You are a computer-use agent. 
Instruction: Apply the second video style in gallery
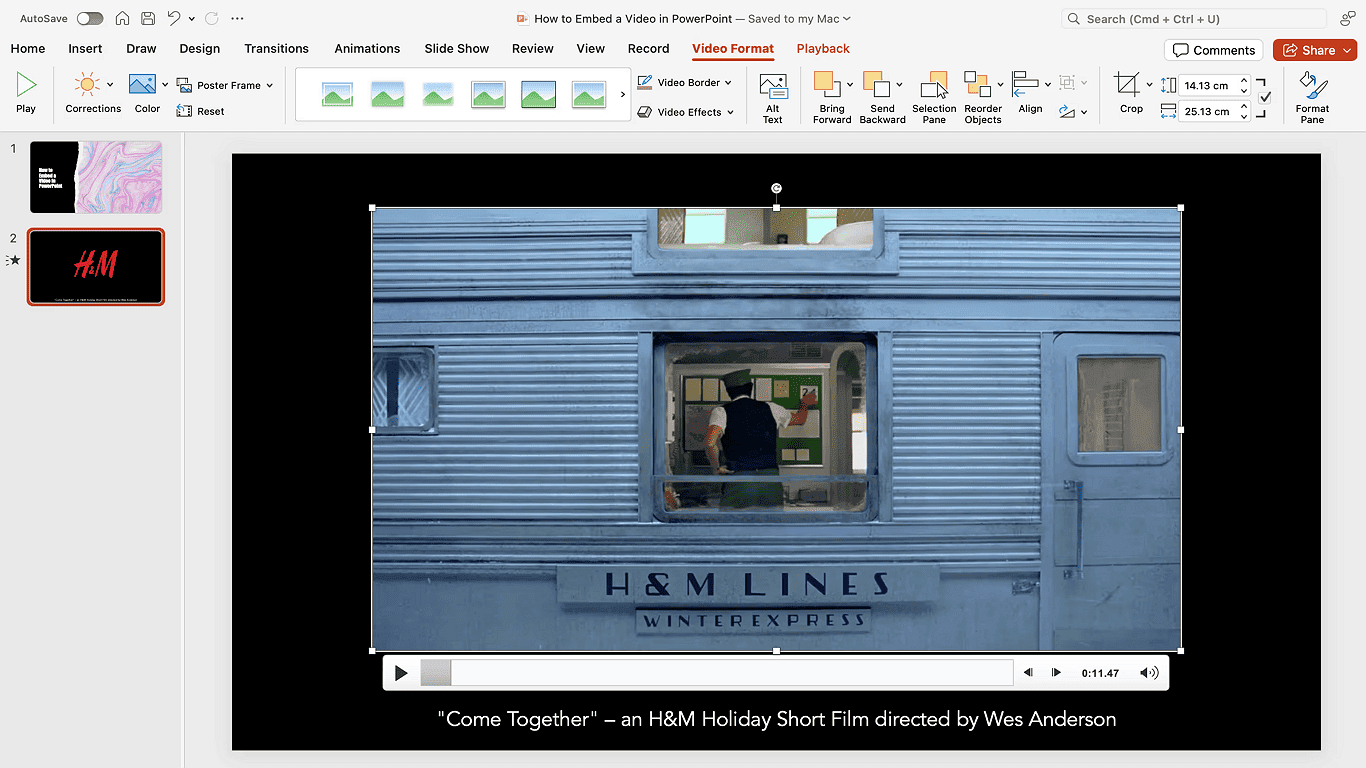[x=387, y=95]
